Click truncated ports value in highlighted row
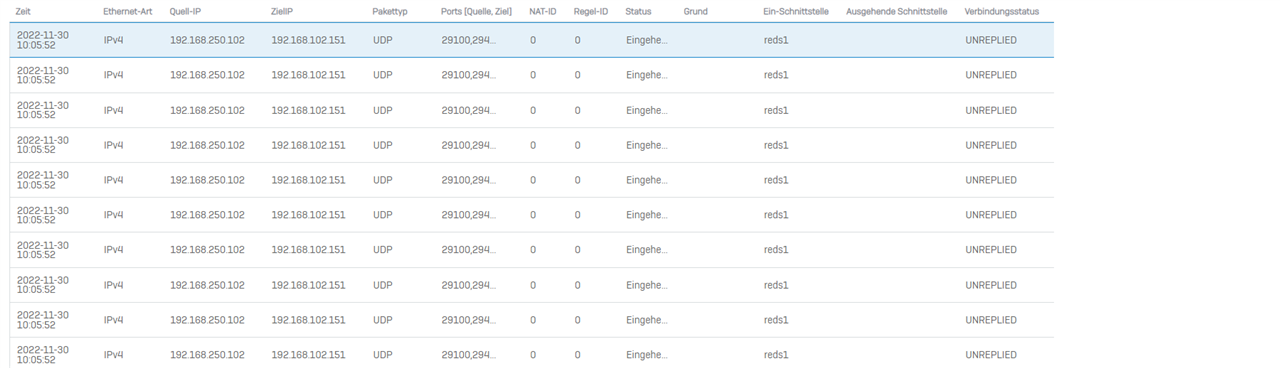Image resolution: width=1280 pixels, height=368 pixels. click(468, 40)
